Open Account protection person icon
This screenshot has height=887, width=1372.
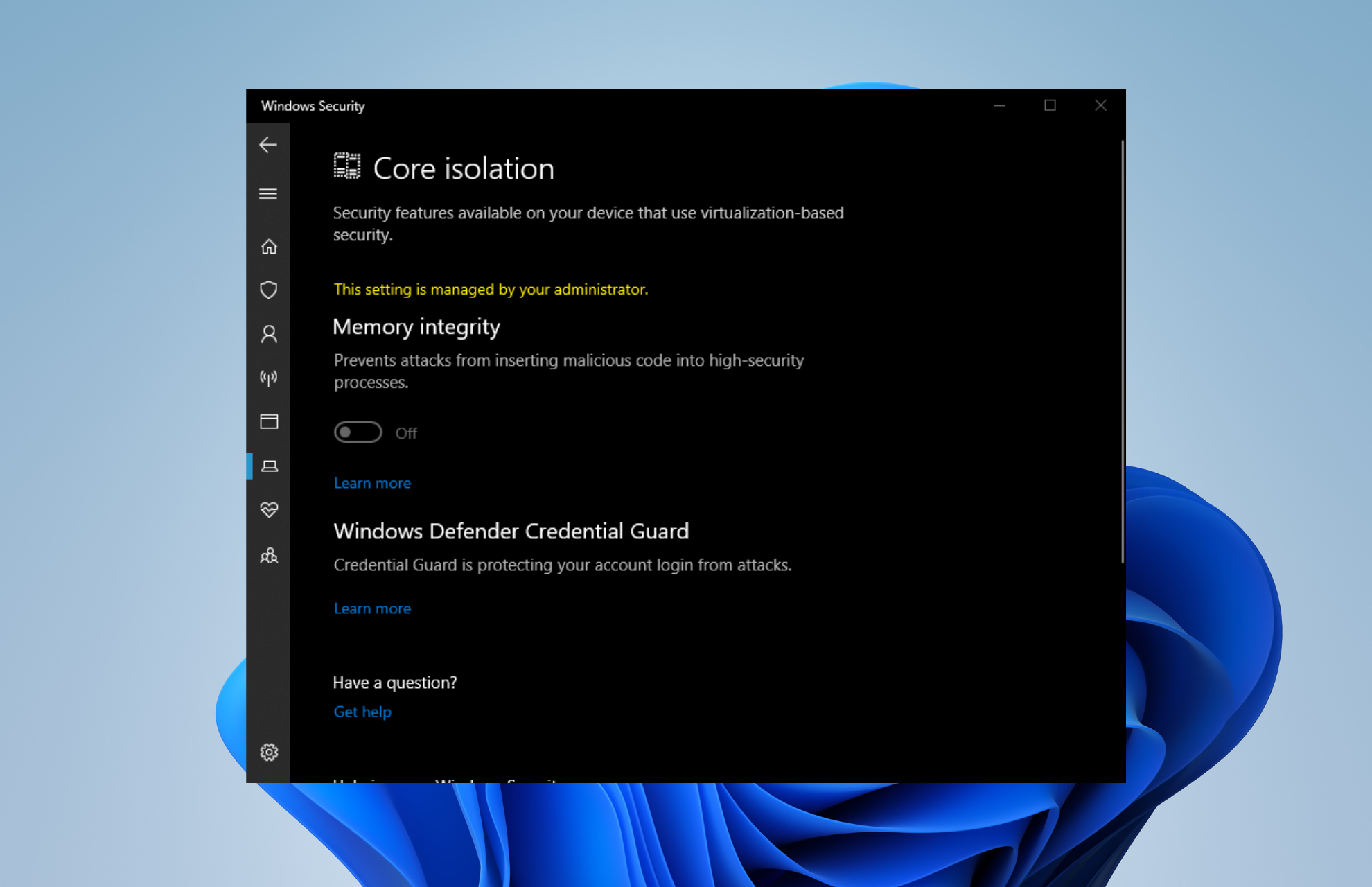pos(269,334)
